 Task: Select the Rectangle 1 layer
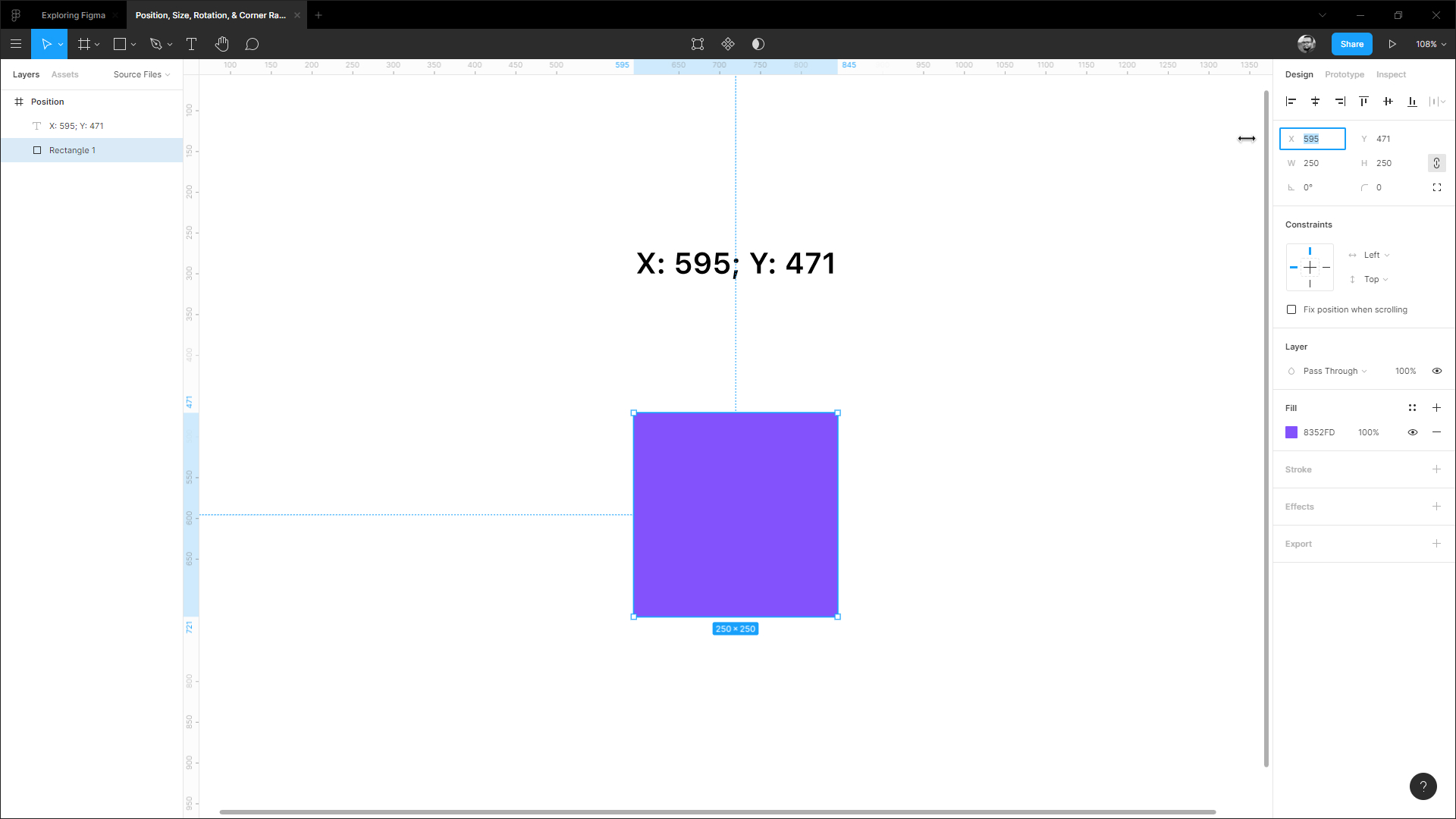[72, 150]
